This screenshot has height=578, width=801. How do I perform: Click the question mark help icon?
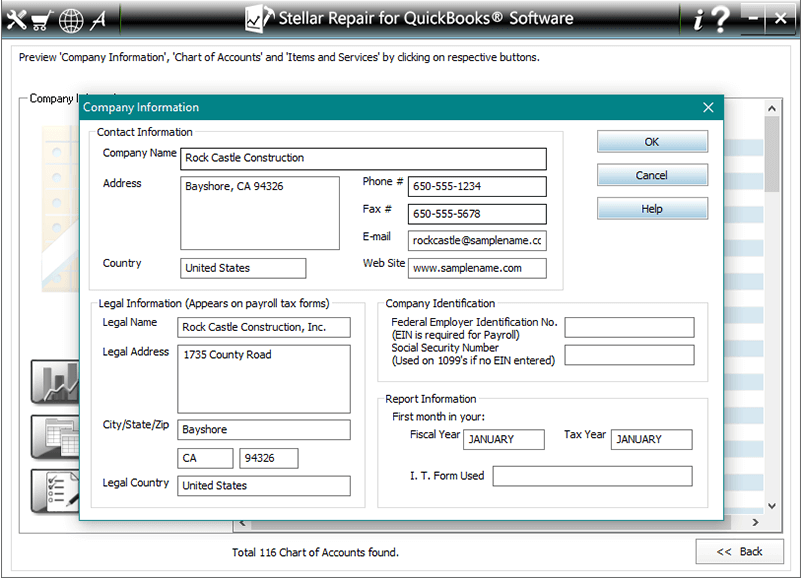pos(719,19)
